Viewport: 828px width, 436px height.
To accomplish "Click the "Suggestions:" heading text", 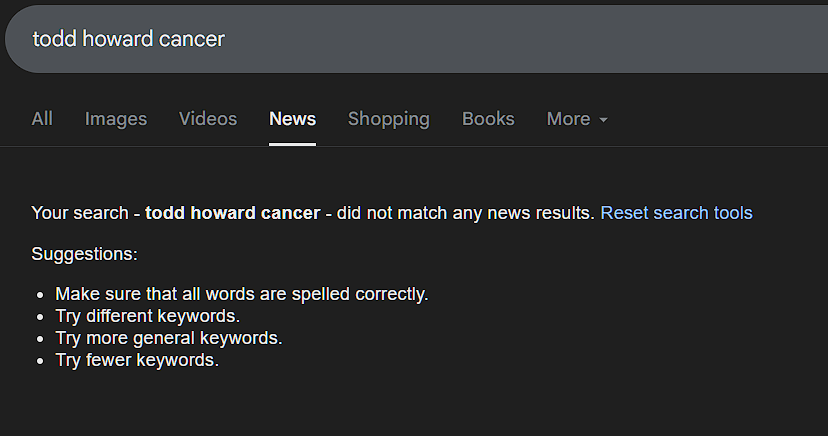I will [84, 254].
